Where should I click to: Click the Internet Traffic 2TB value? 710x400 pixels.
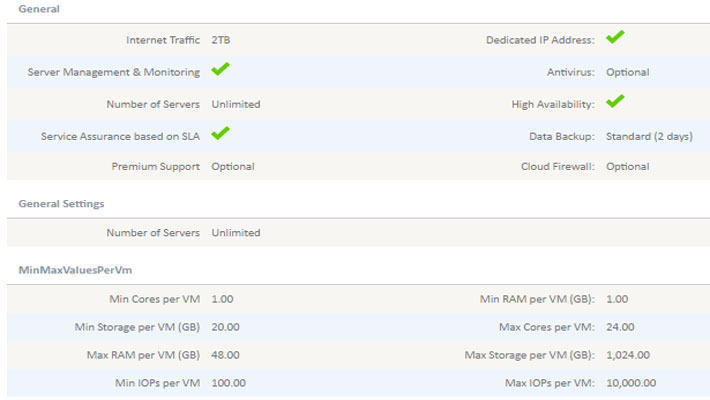(x=221, y=40)
